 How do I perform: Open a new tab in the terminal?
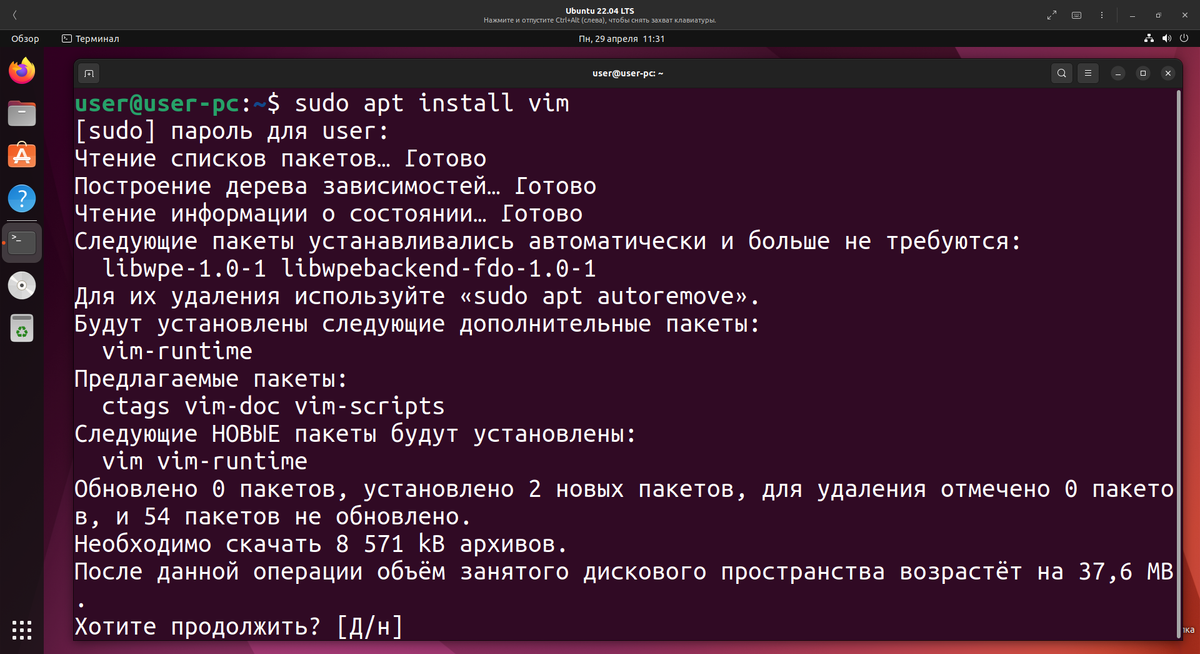click(89, 73)
